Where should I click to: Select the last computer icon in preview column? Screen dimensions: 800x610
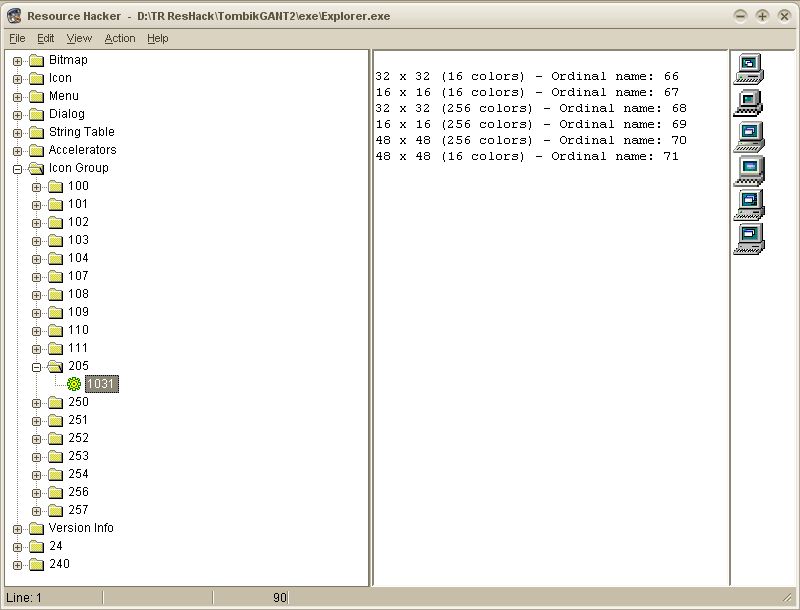click(x=749, y=239)
